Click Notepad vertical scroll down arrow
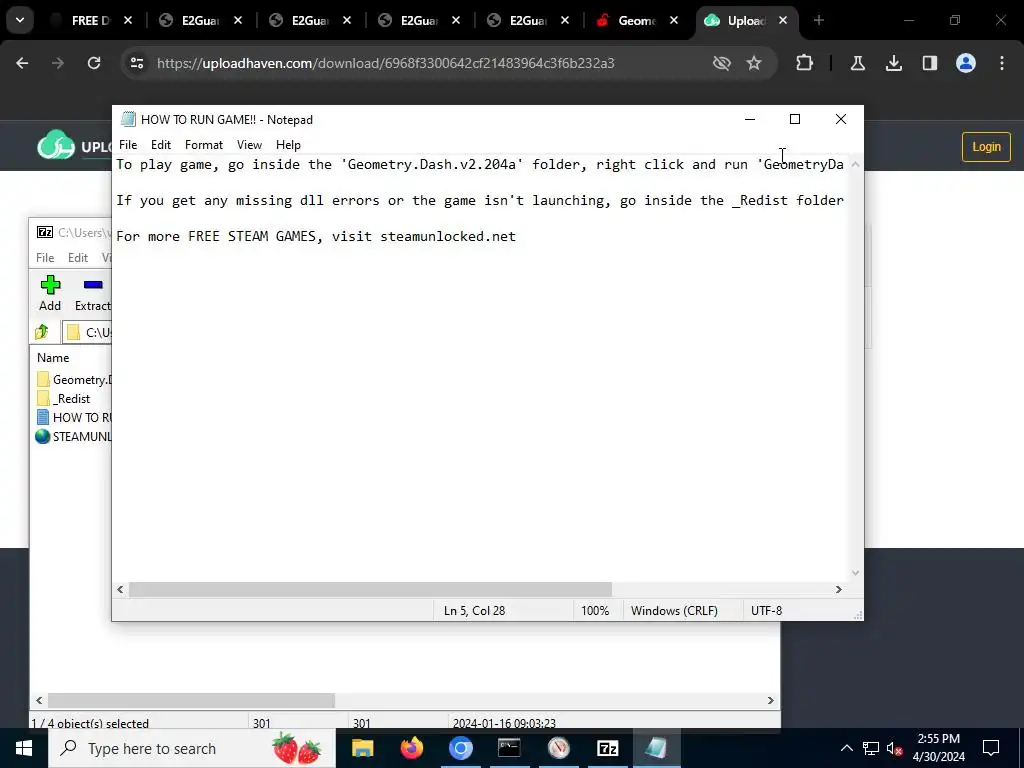This screenshot has height=768, width=1024. pyautogui.click(x=856, y=573)
